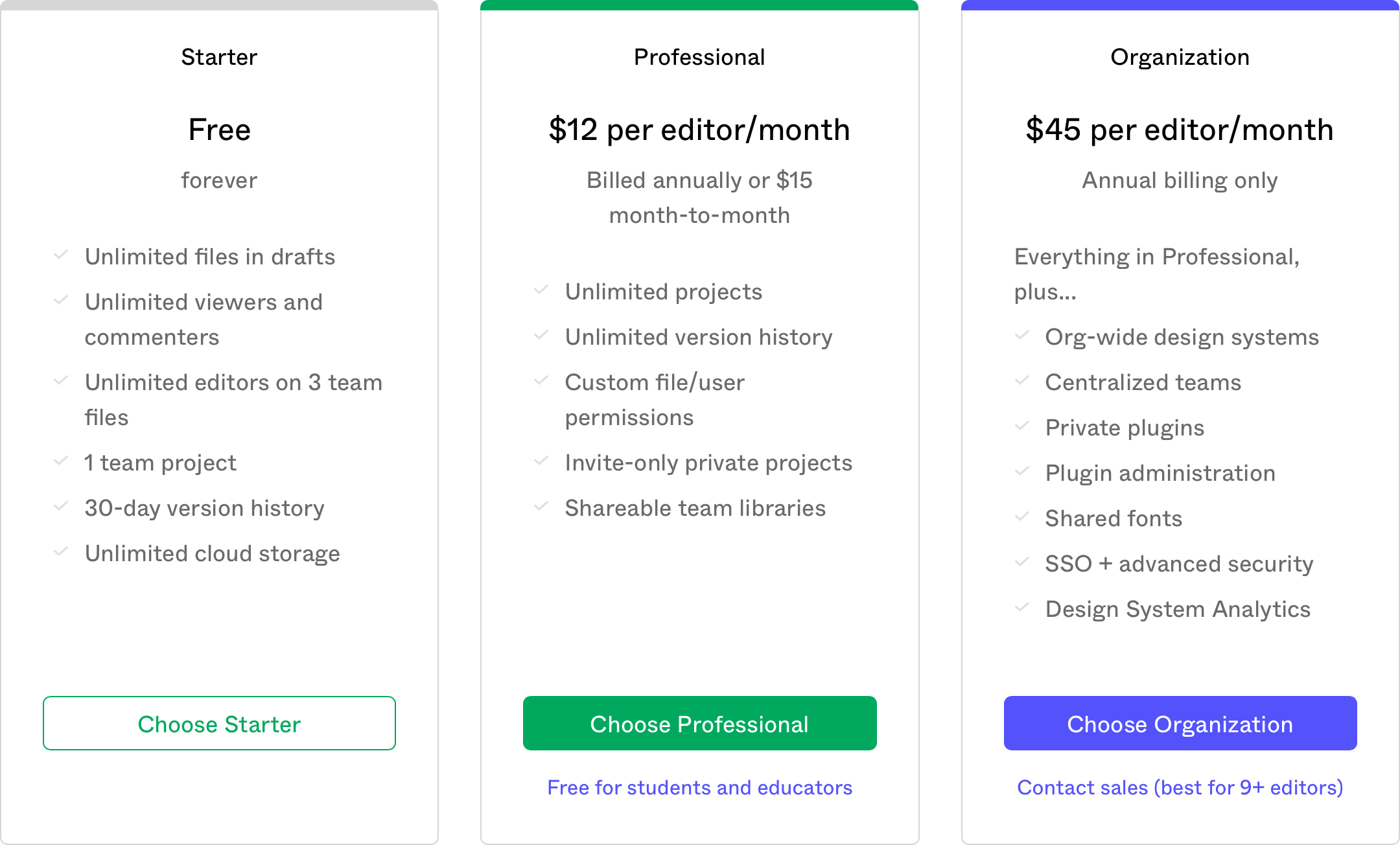Click checkmark beside Design System Analytics
Viewport: 1400px width, 845px height.
point(1022,608)
